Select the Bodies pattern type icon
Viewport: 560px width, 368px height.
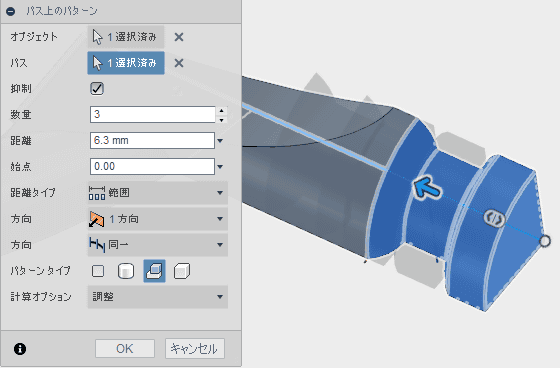(126, 271)
